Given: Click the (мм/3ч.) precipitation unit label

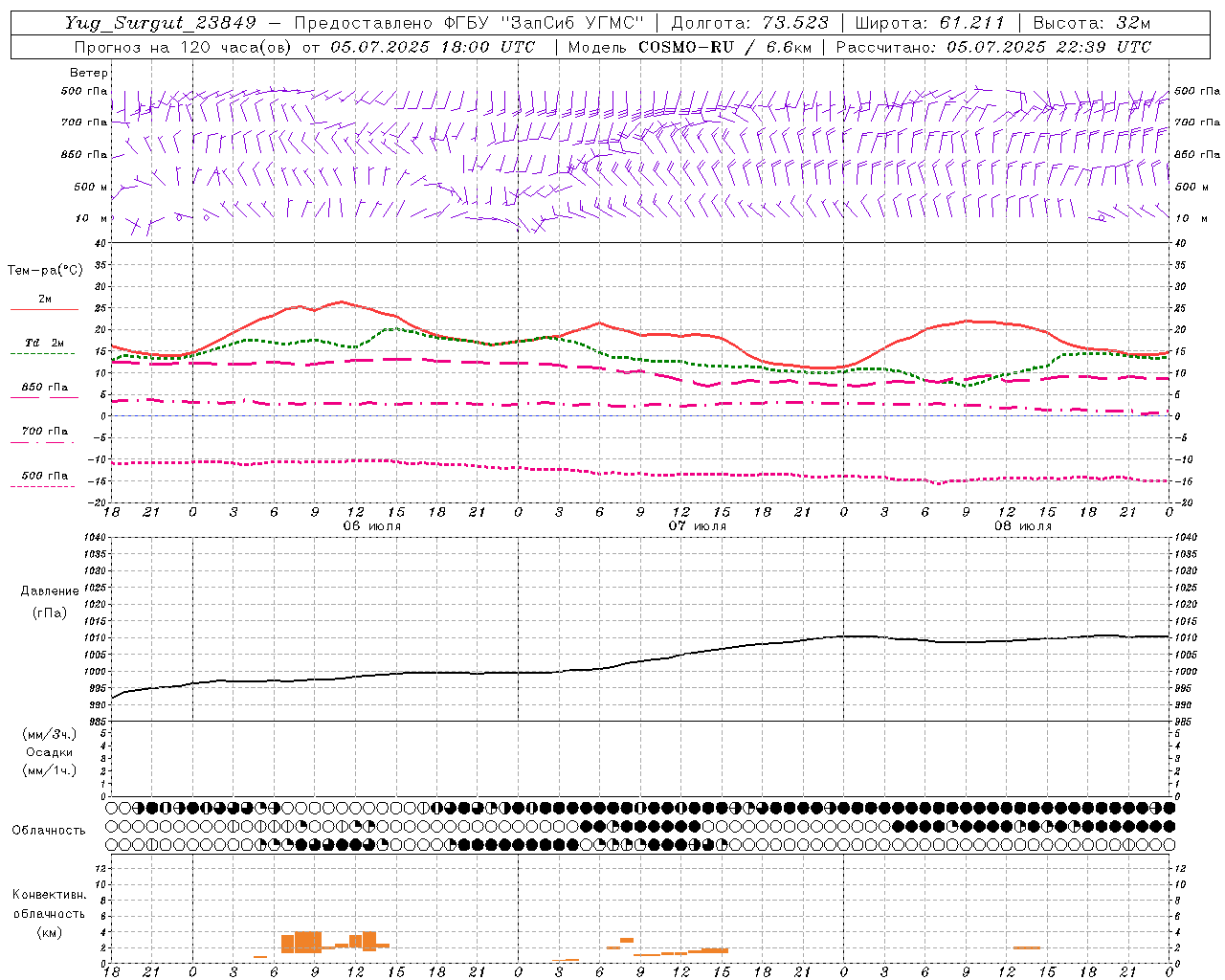Looking at the screenshot, I should (x=50, y=735).
